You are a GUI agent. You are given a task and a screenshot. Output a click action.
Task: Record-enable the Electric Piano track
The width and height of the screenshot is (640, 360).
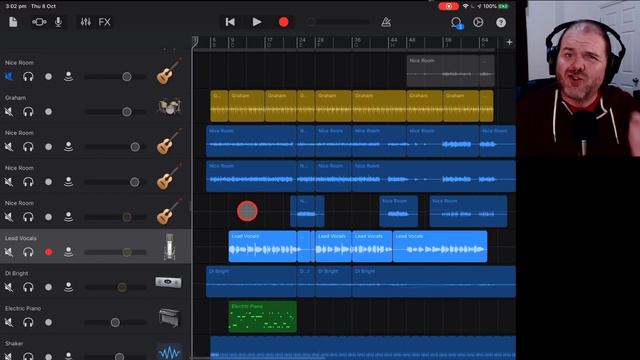pyautogui.click(x=49, y=322)
